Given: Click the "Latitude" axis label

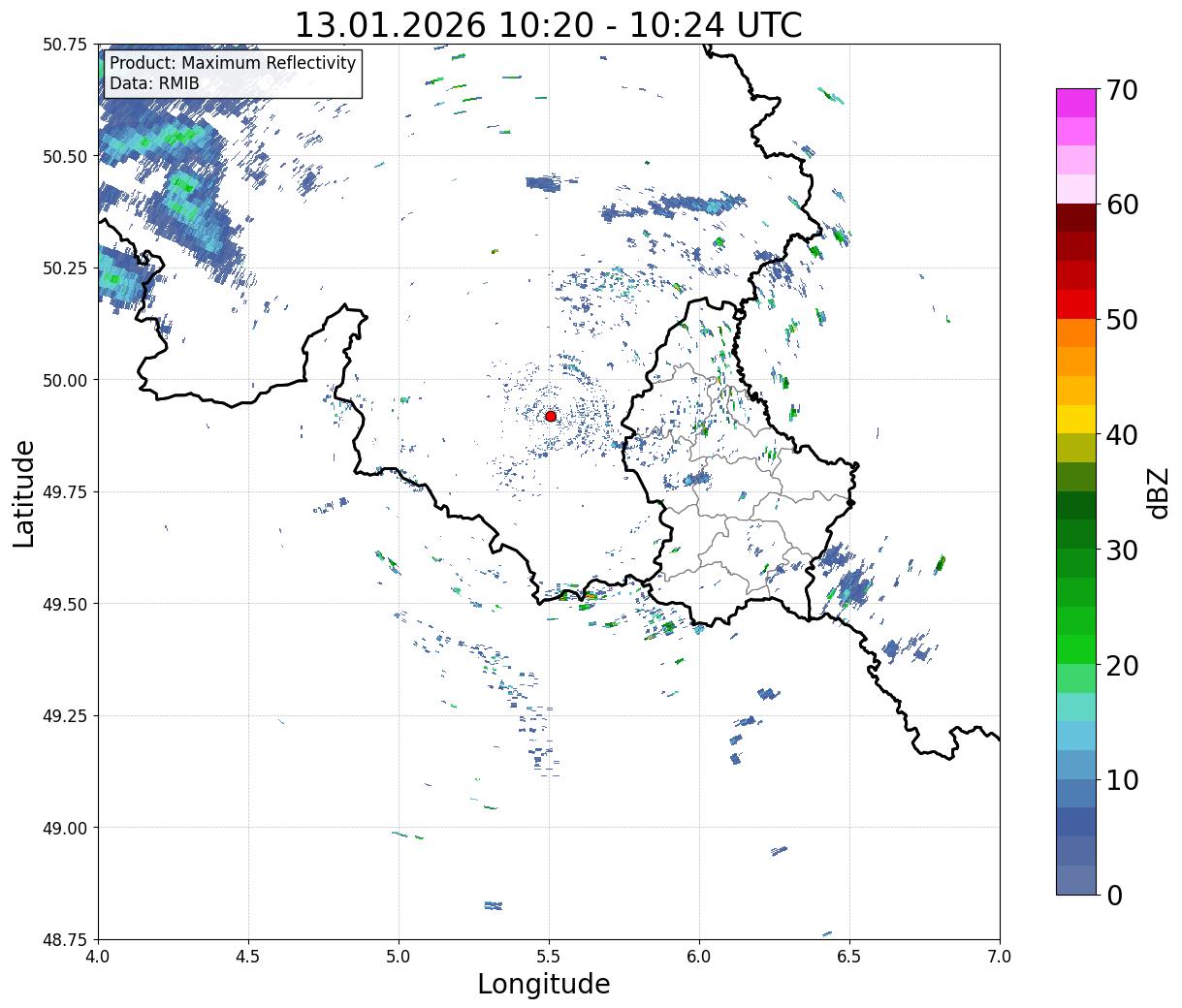Looking at the screenshot, I should (24, 492).
